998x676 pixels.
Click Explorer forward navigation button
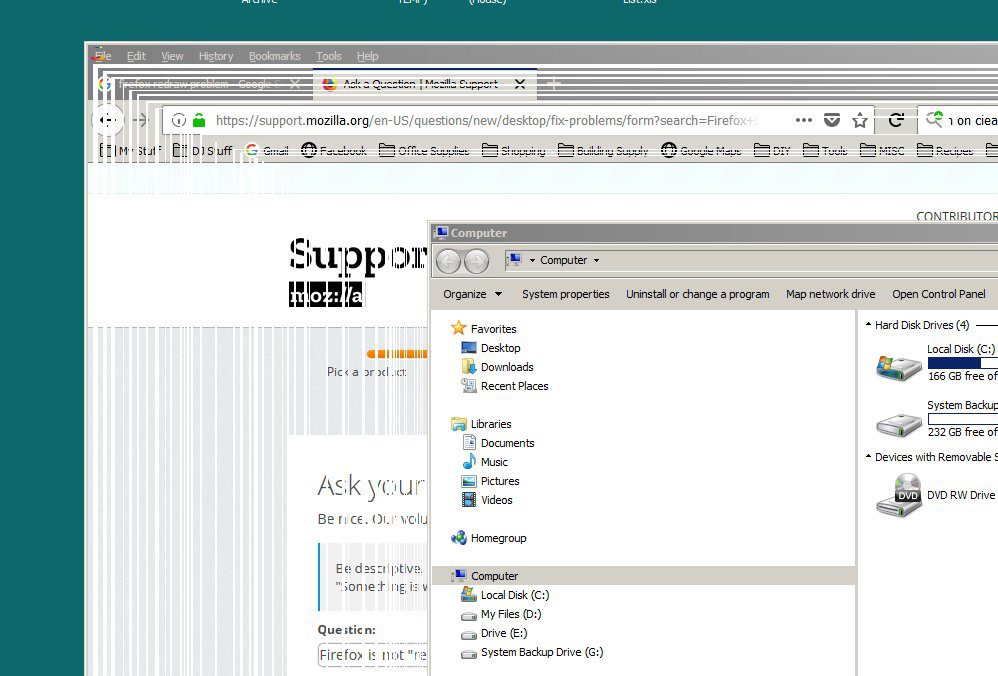(x=477, y=261)
